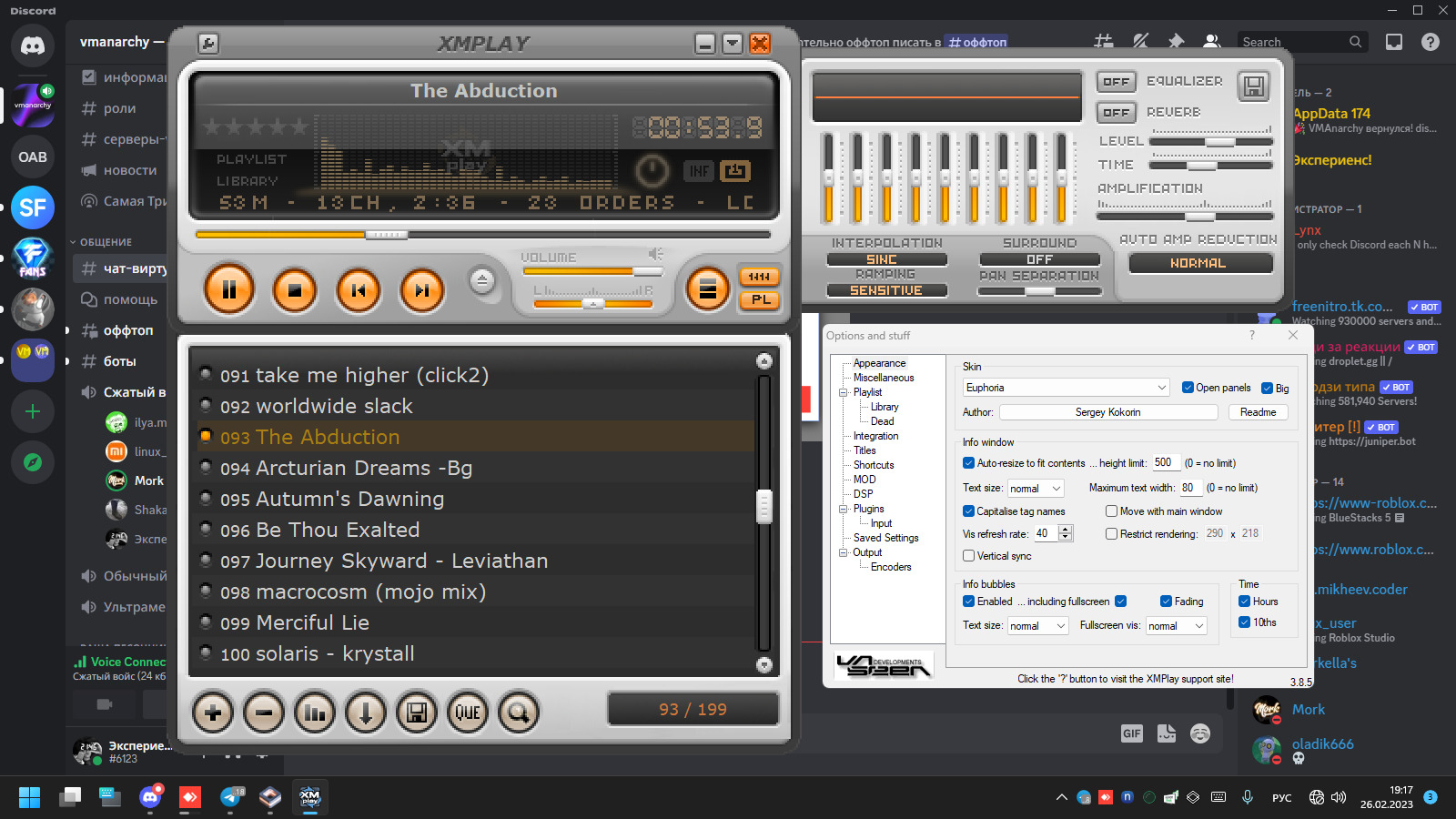
Task: Toggle Move with main window option
Action: tap(1111, 511)
